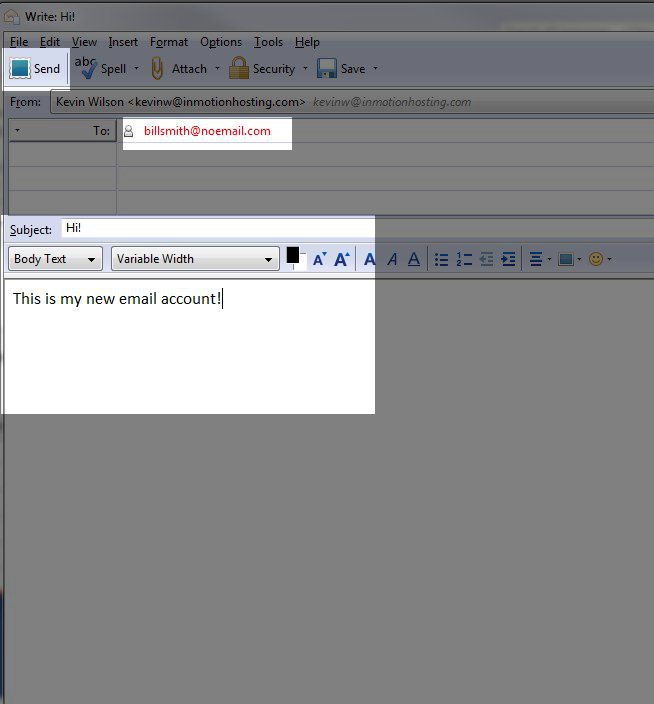This screenshot has height=704, width=654.
Task: Indent the text with increase indent button
Action: pos(509,259)
